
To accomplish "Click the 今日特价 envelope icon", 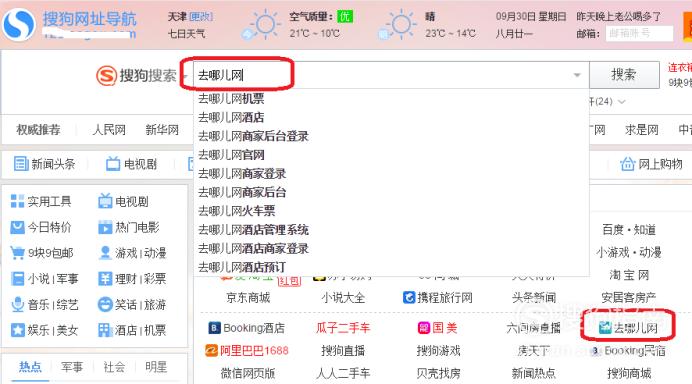I will 17,227.
